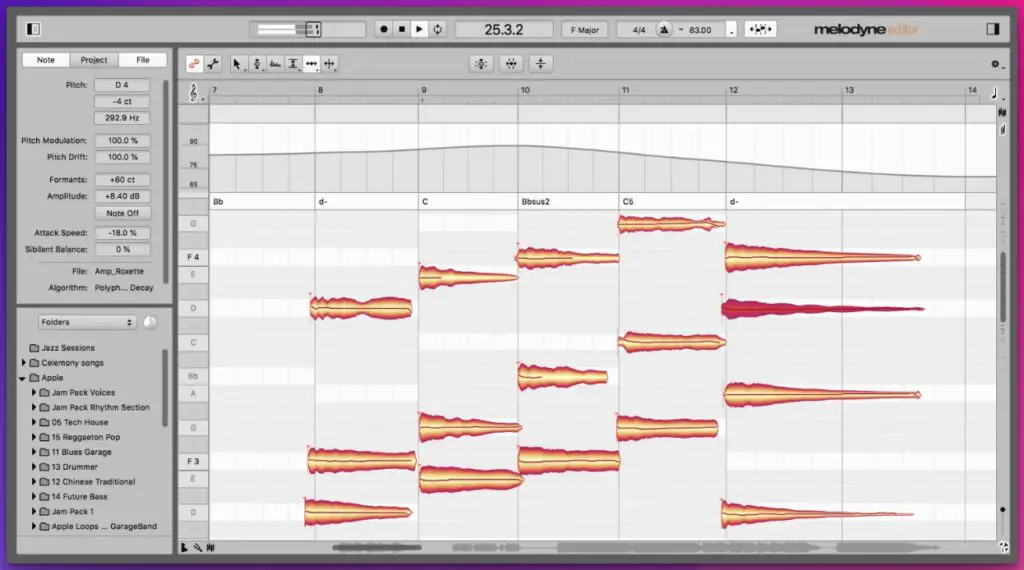The height and width of the screenshot is (570, 1024).
Task: Click the Stop button
Action: click(x=402, y=29)
